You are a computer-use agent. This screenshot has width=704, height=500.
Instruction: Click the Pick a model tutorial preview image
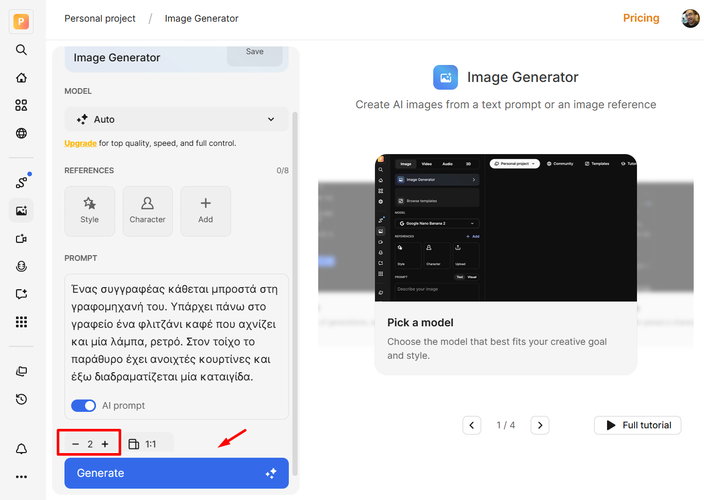[x=506, y=228]
